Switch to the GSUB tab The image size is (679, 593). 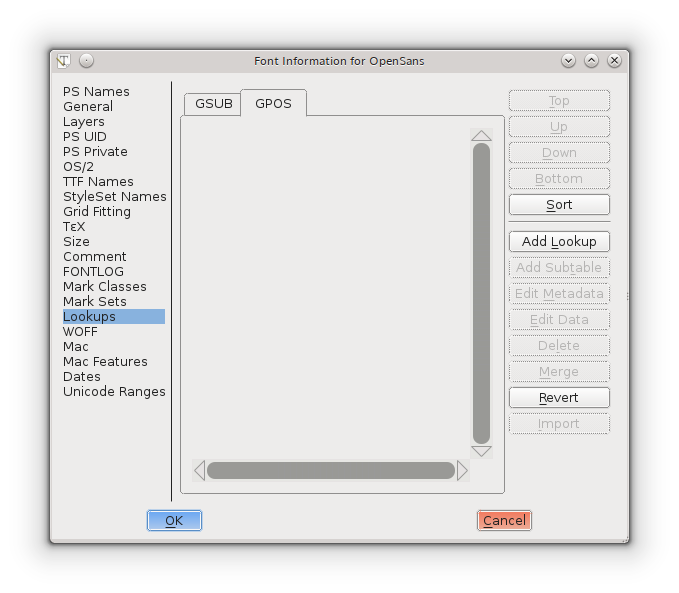coord(213,104)
